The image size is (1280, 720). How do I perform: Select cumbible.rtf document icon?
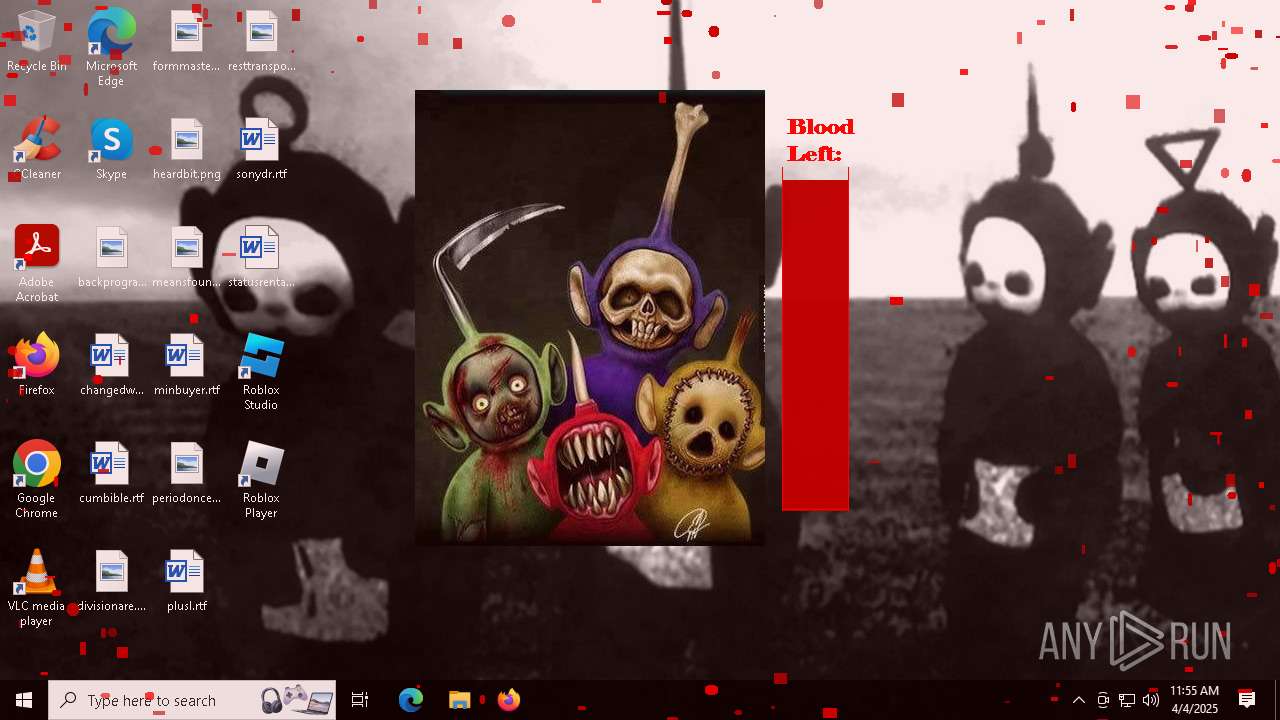point(111,473)
